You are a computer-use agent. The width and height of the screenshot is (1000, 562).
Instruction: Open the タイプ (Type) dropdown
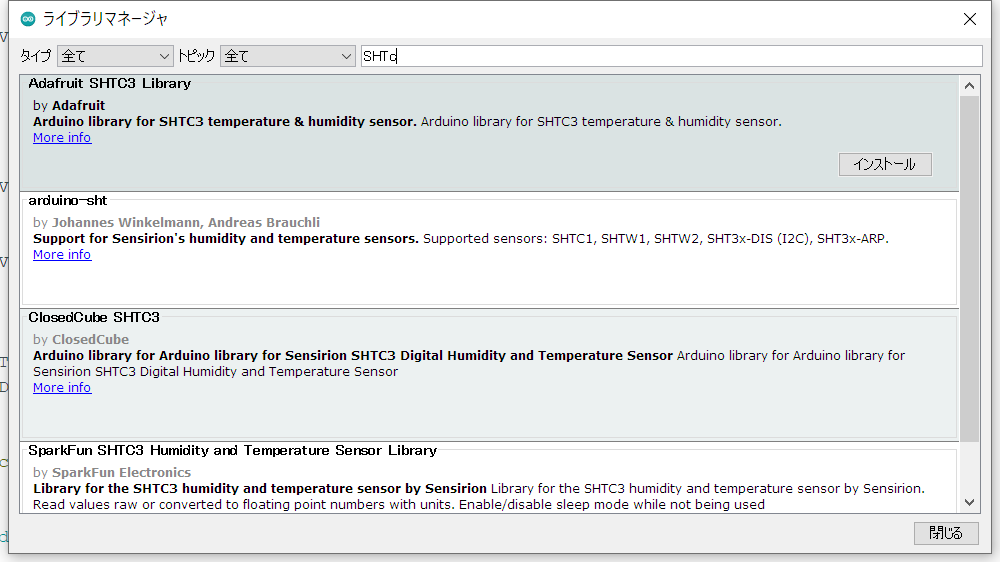[x=115, y=56]
